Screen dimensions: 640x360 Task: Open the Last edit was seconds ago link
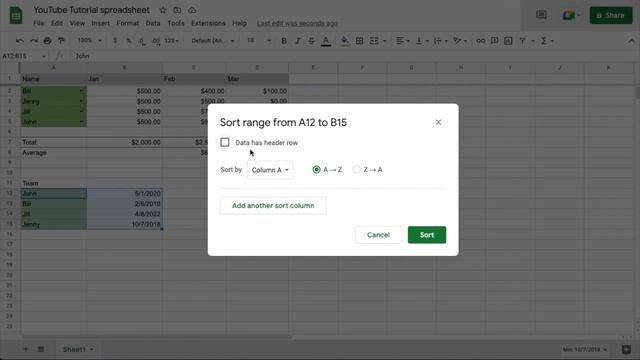(297, 23)
